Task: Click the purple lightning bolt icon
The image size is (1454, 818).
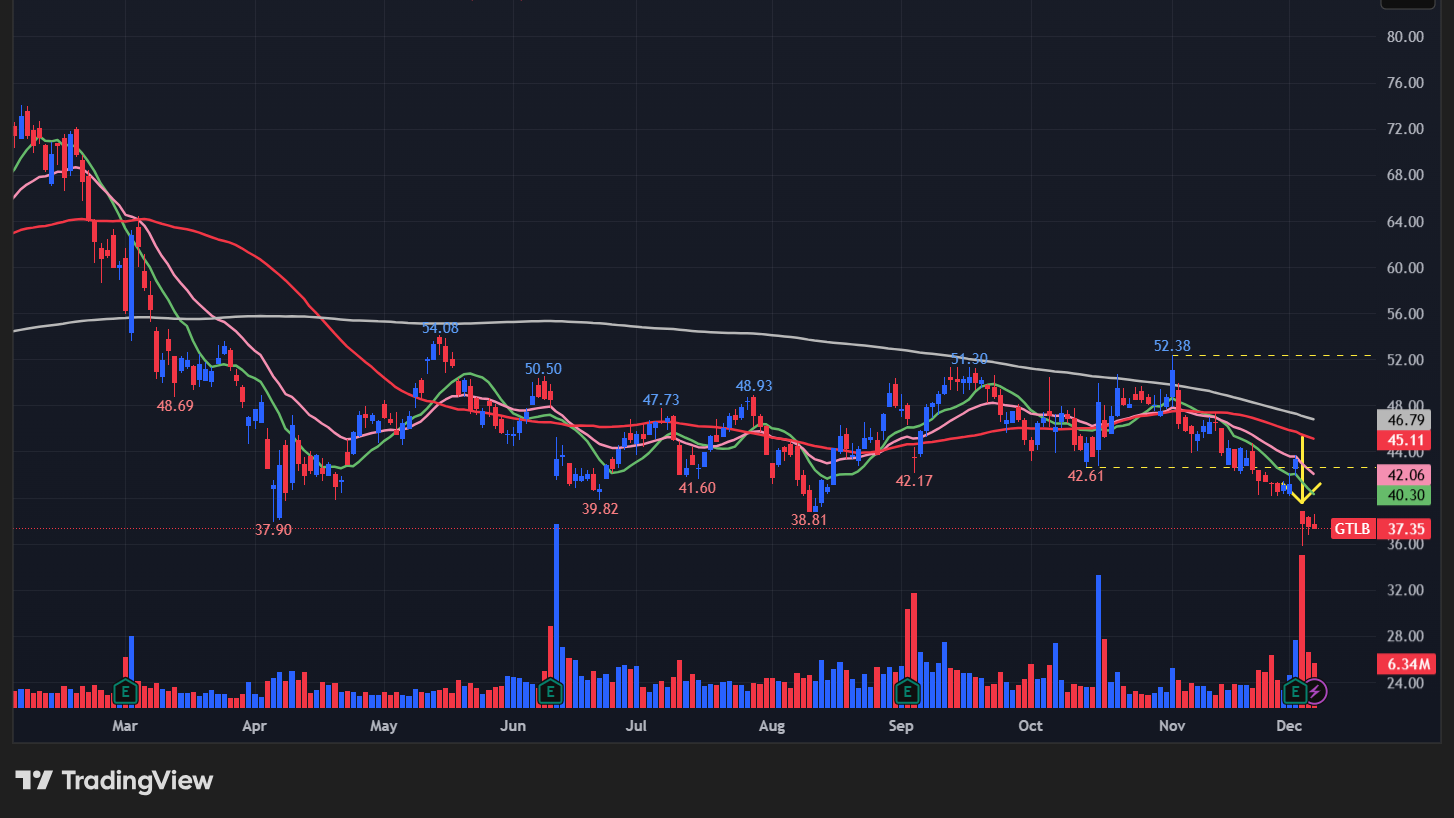Action: click(x=1317, y=691)
